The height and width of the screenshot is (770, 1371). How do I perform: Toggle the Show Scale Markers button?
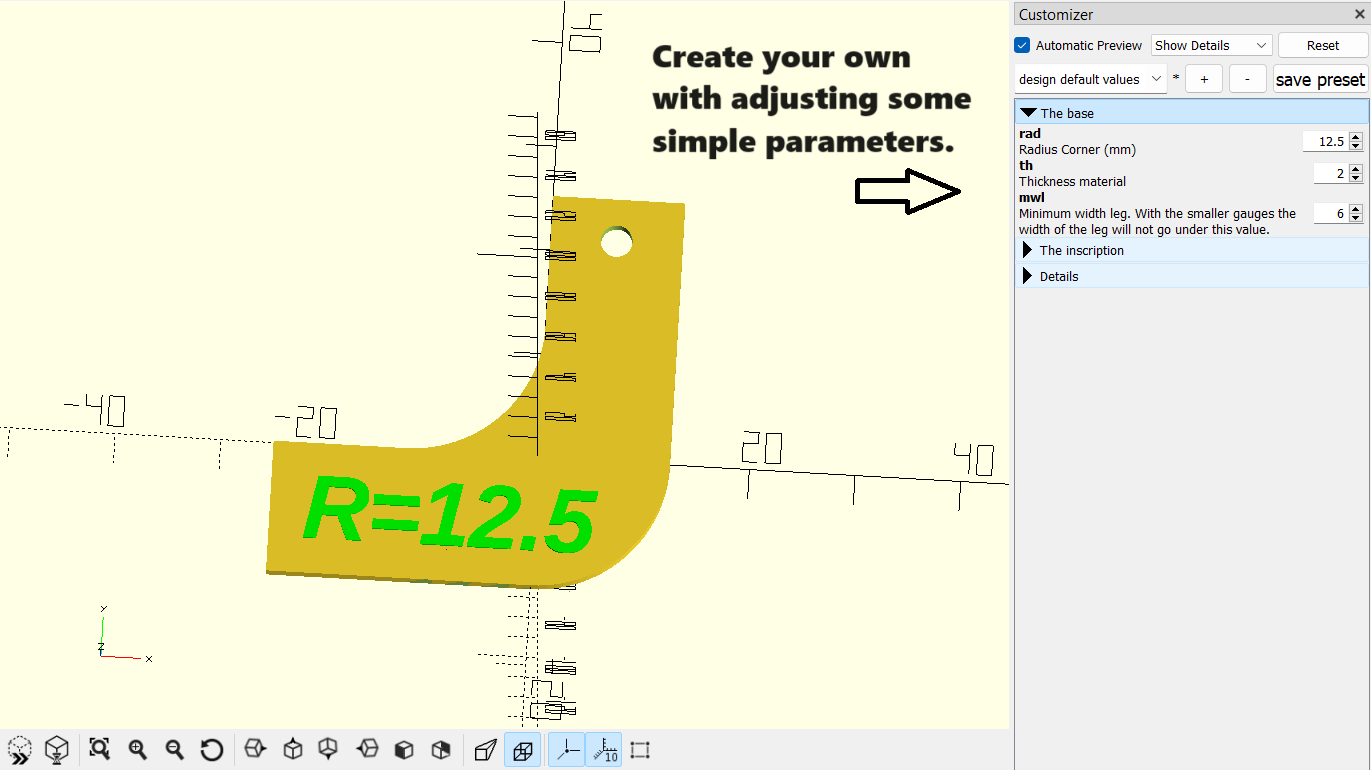tap(604, 749)
